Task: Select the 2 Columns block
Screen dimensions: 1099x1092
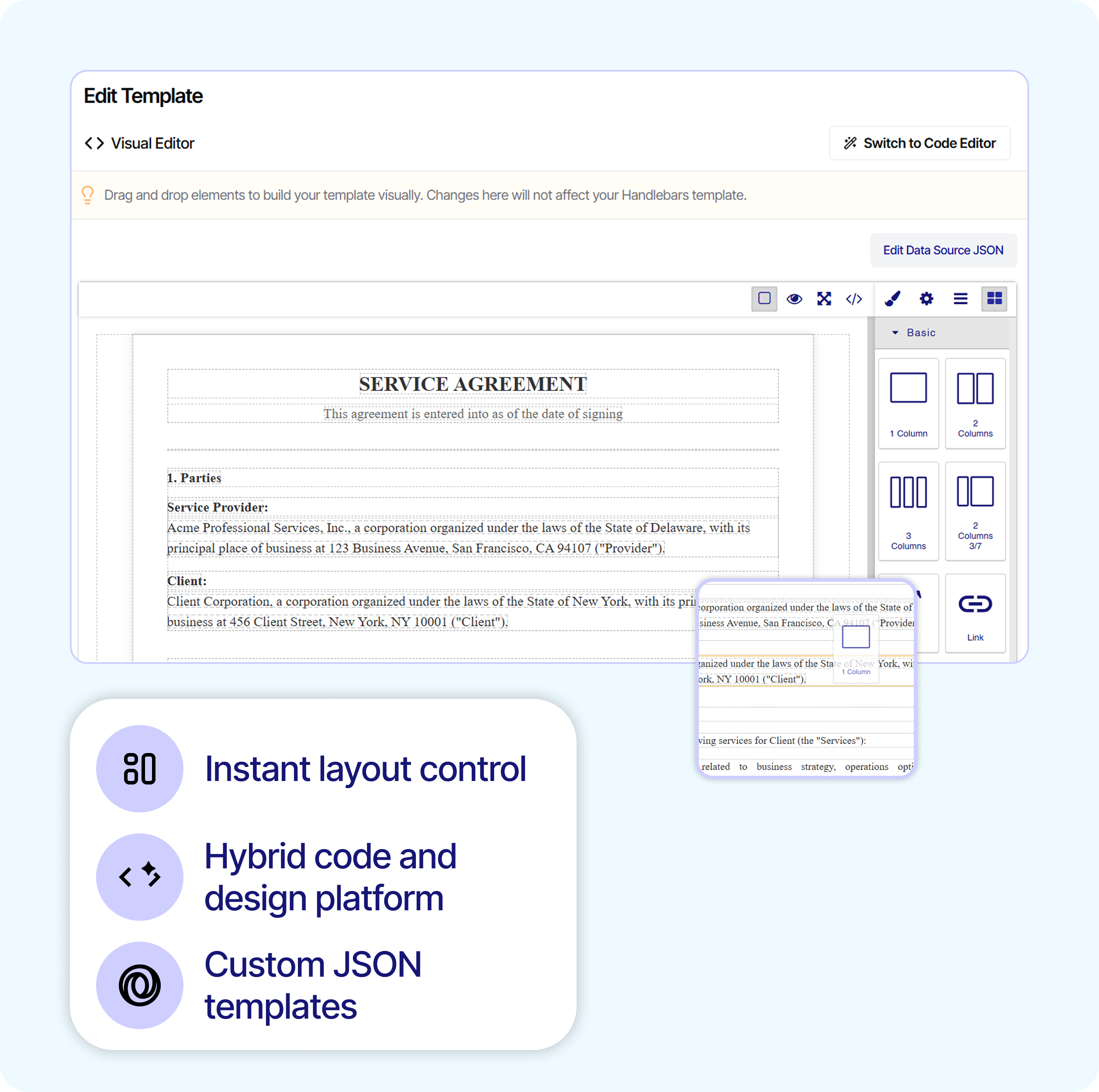Action: click(x=975, y=404)
